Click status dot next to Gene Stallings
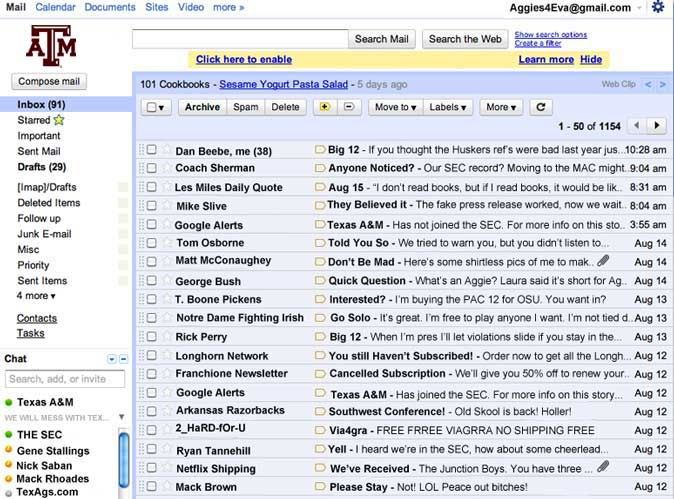The width and height of the screenshot is (674, 499). (x=8, y=450)
